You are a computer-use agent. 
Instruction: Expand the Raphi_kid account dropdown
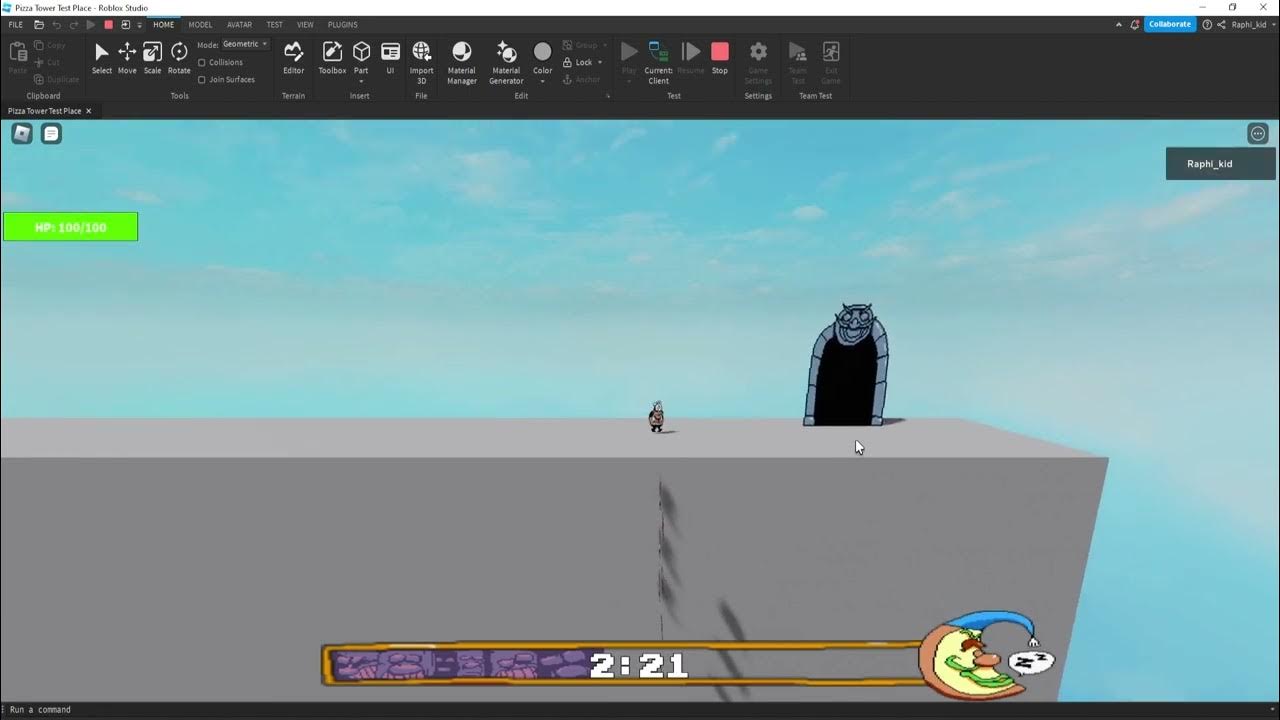[x=1273, y=24]
